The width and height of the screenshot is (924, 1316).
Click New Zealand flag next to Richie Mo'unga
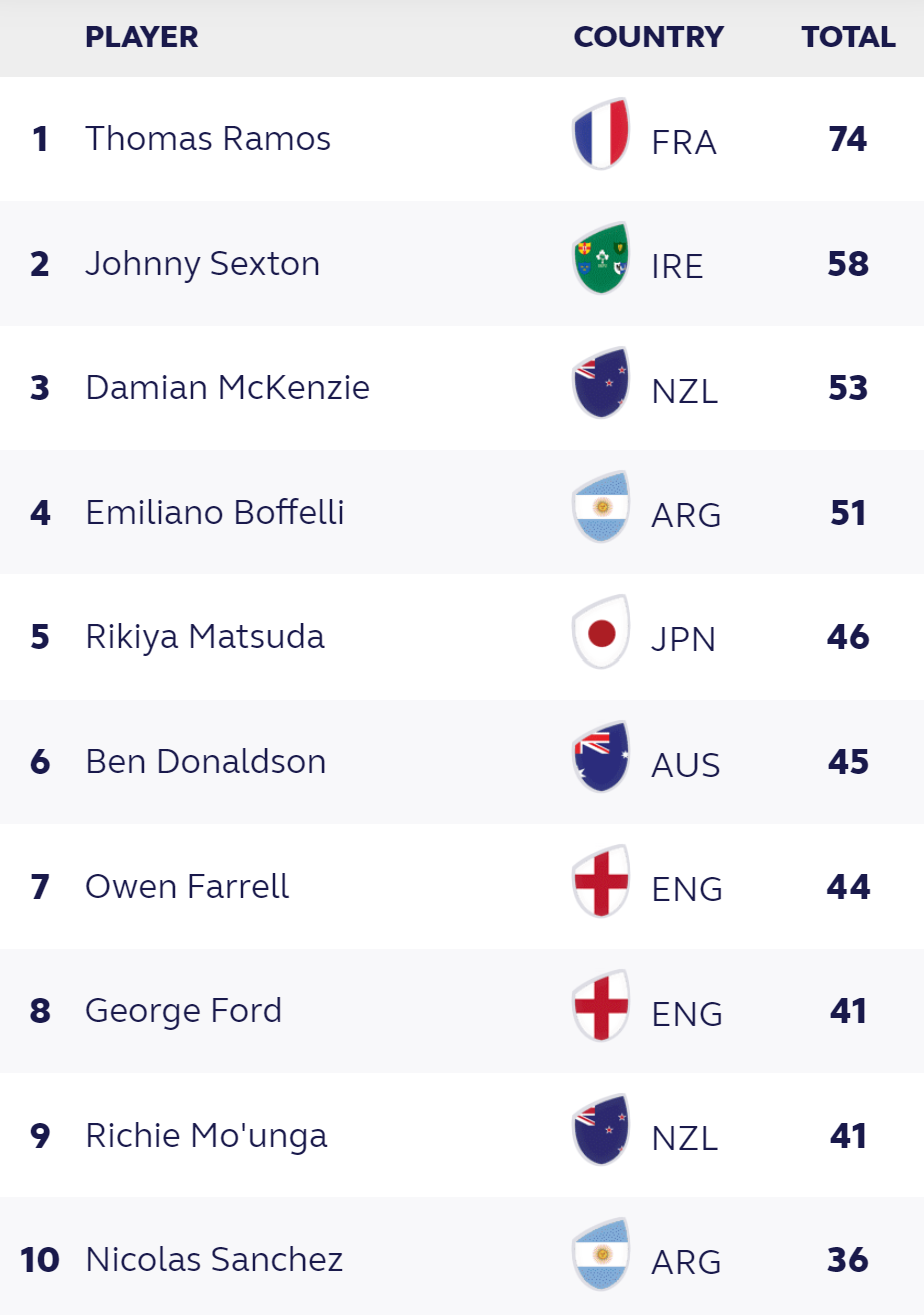601,1130
